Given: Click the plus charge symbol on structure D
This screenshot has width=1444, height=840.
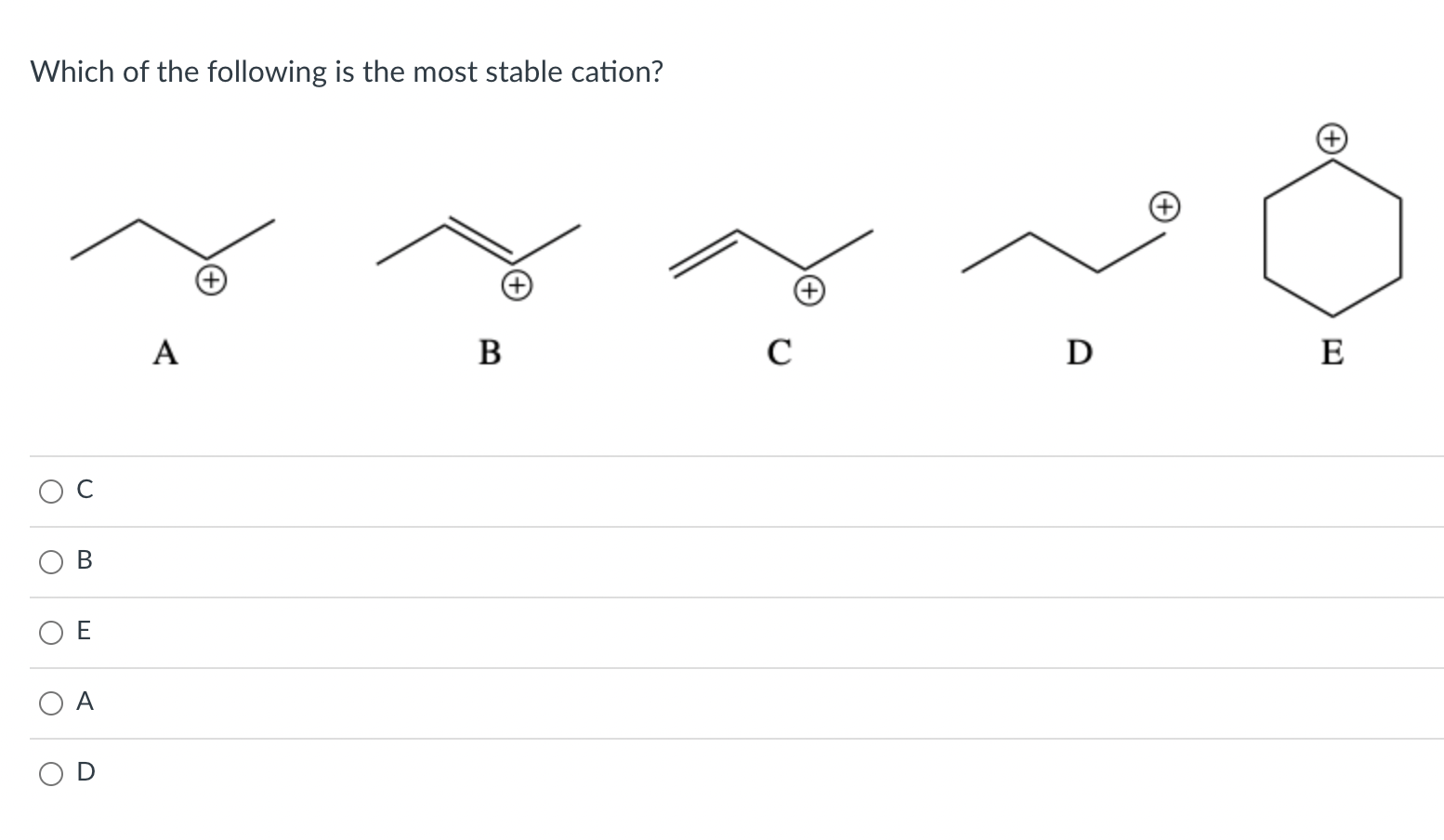Looking at the screenshot, I should [1164, 206].
